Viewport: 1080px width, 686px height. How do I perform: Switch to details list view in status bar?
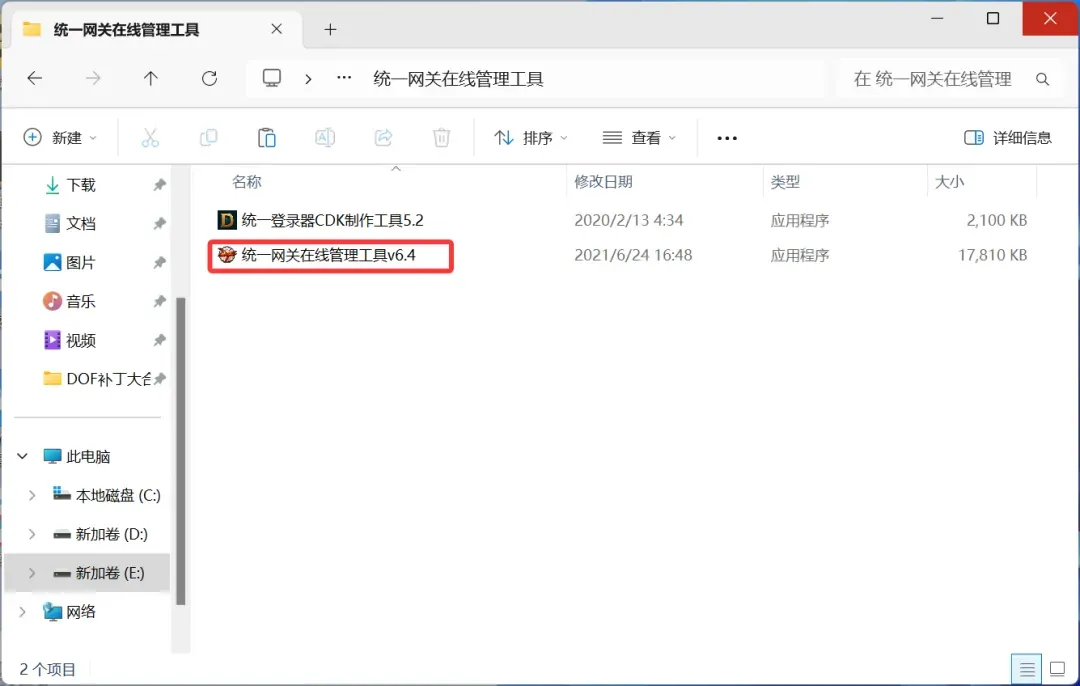(1024, 668)
